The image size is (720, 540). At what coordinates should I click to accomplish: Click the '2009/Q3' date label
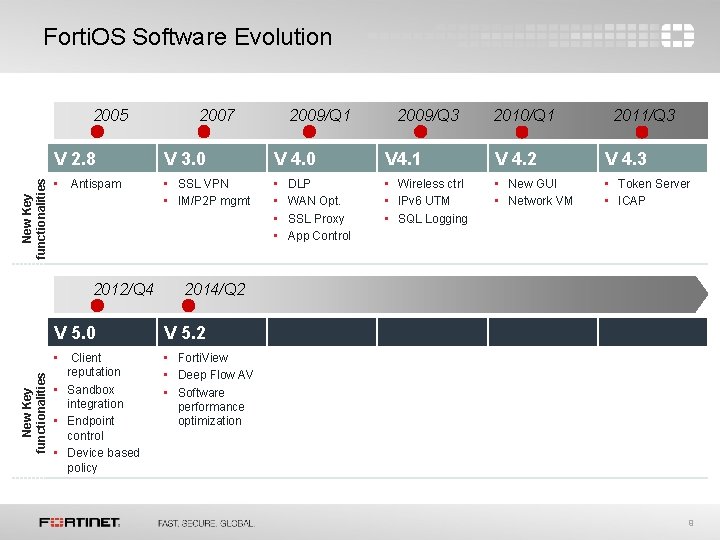(428, 115)
